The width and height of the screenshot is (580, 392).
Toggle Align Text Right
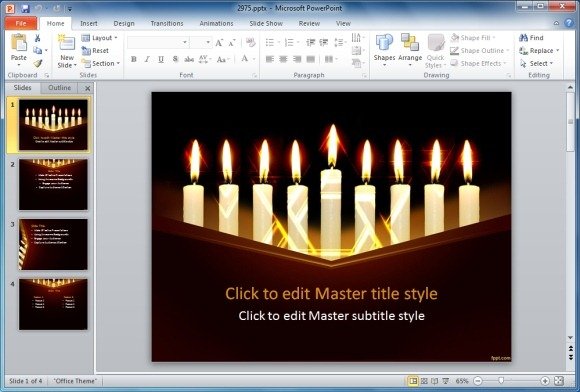[297, 59]
